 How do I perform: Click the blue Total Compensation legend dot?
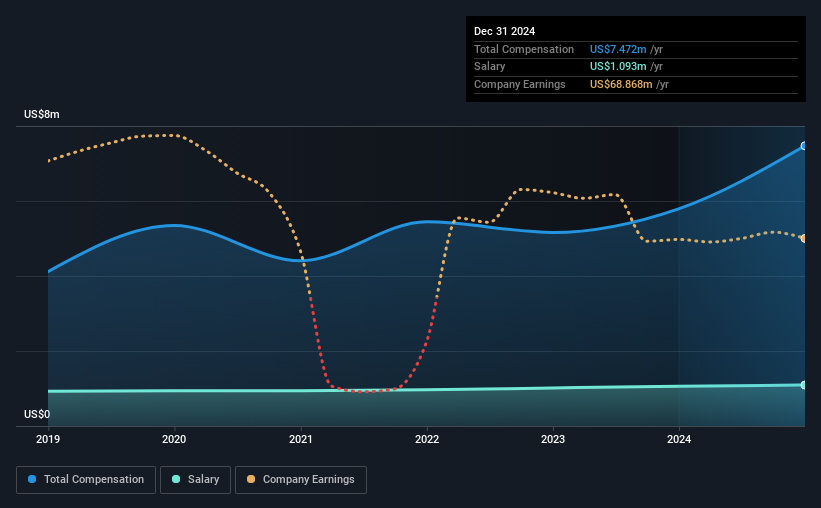(32, 479)
